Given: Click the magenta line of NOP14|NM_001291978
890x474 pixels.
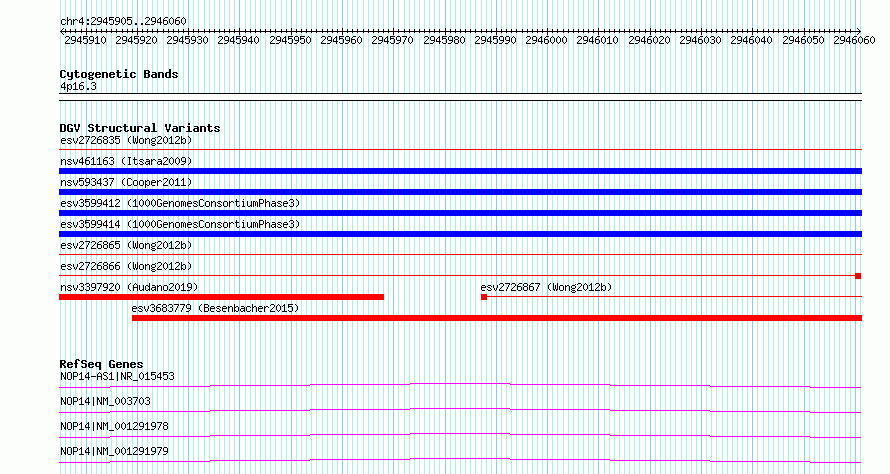Looking at the screenshot, I should pyautogui.click(x=460, y=434).
